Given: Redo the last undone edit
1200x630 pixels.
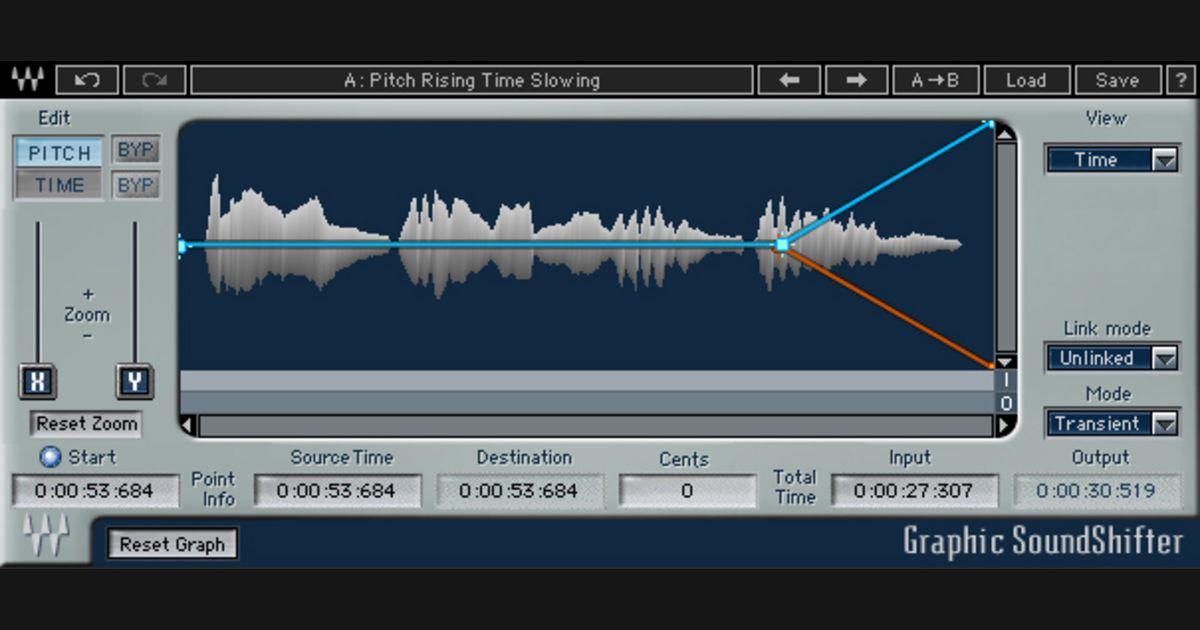Looking at the screenshot, I should pos(153,80).
